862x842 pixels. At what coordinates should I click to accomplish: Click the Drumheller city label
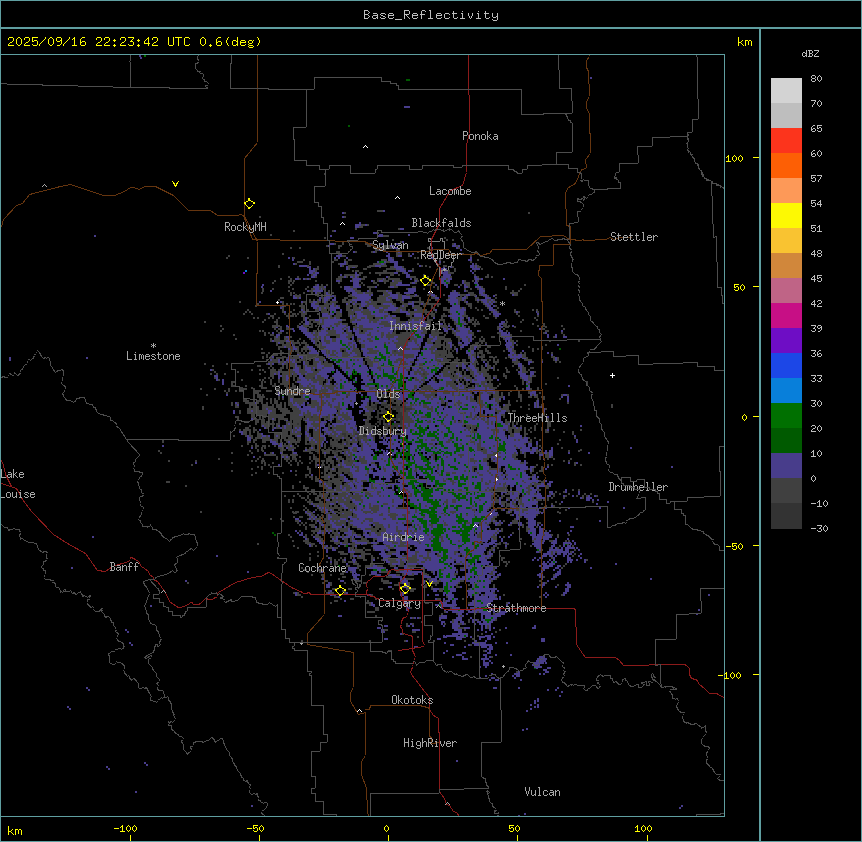point(638,487)
